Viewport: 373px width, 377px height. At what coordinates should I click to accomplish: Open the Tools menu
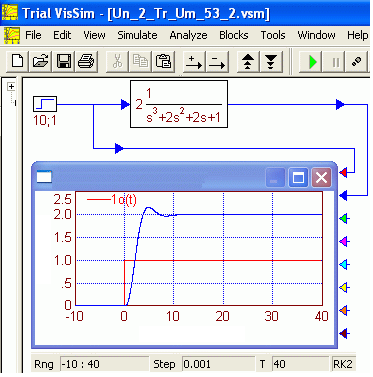273,35
